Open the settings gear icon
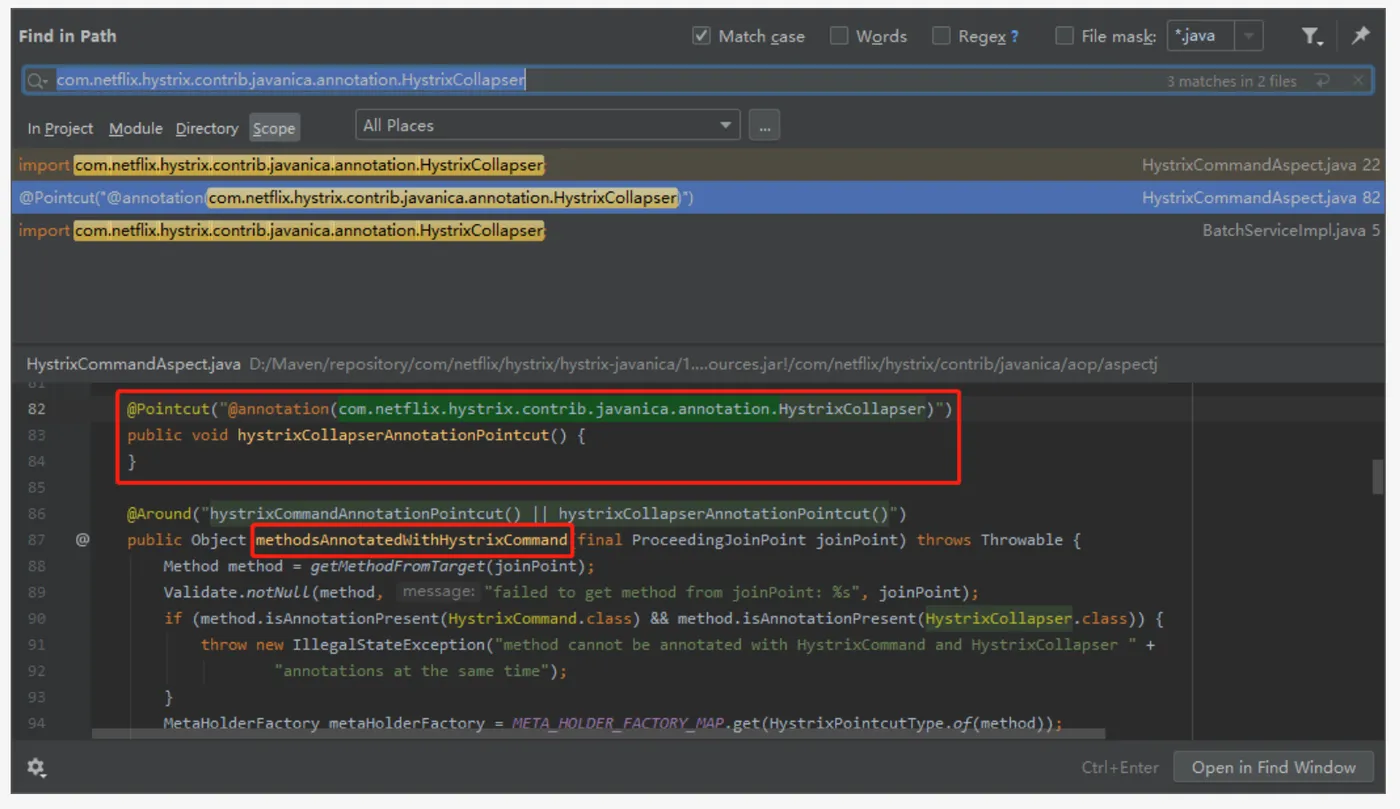Viewport: 1400px width, 809px height. [36, 767]
